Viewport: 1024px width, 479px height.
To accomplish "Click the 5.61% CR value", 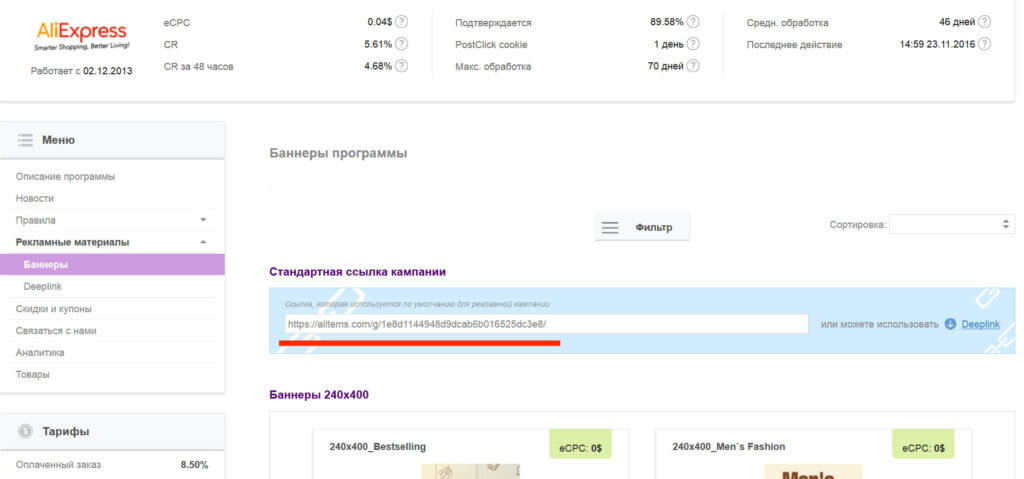I will [378, 44].
